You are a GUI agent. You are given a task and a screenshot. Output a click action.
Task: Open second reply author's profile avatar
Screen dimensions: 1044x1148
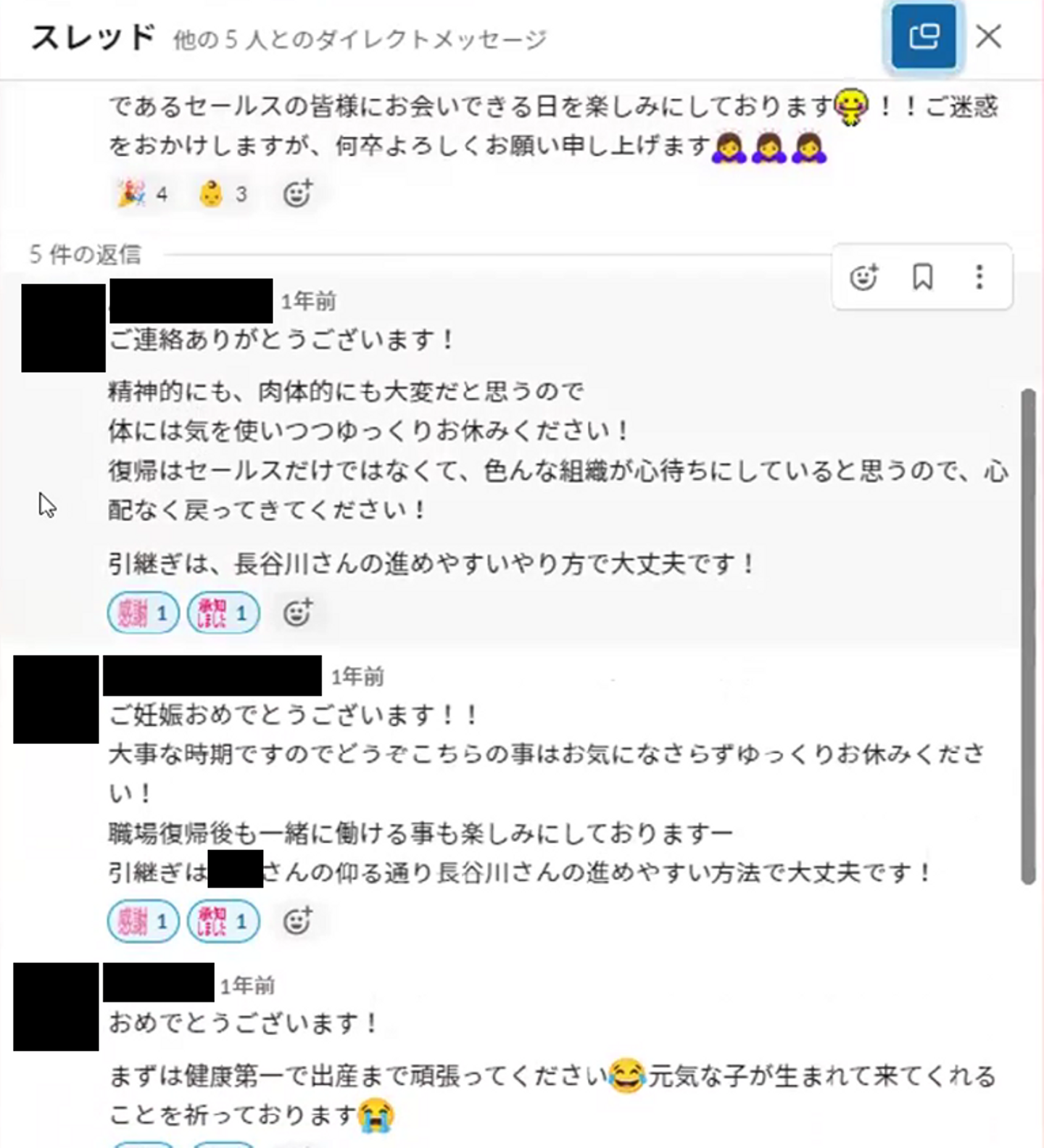pyautogui.click(x=56, y=699)
